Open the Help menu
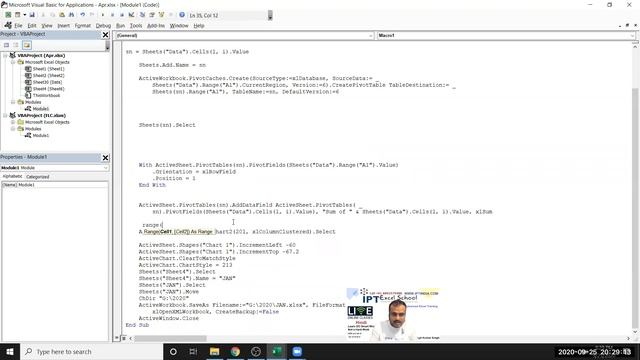The height and width of the screenshot is (360, 640). 199,25
